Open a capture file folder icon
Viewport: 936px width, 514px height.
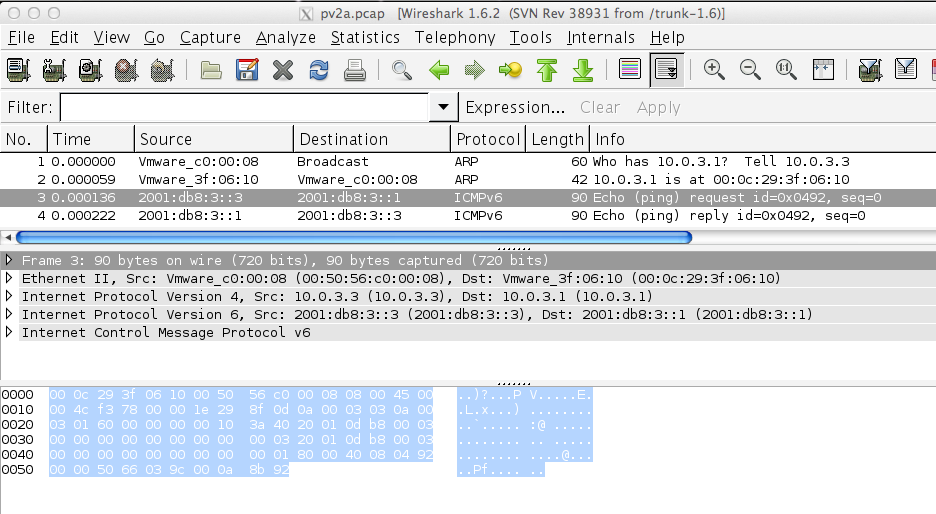(x=211, y=70)
